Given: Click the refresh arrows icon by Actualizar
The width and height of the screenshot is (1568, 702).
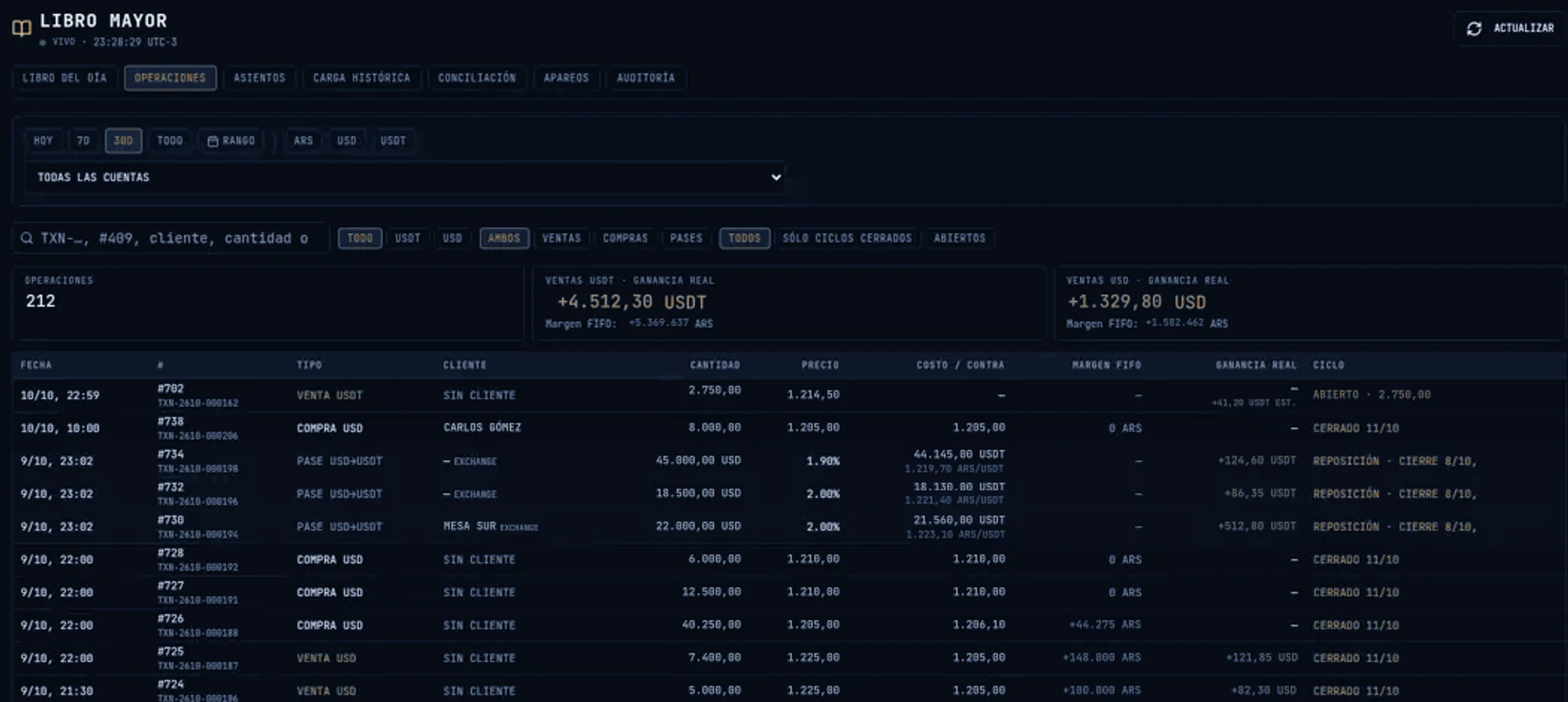Looking at the screenshot, I should pyautogui.click(x=1473, y=28).
